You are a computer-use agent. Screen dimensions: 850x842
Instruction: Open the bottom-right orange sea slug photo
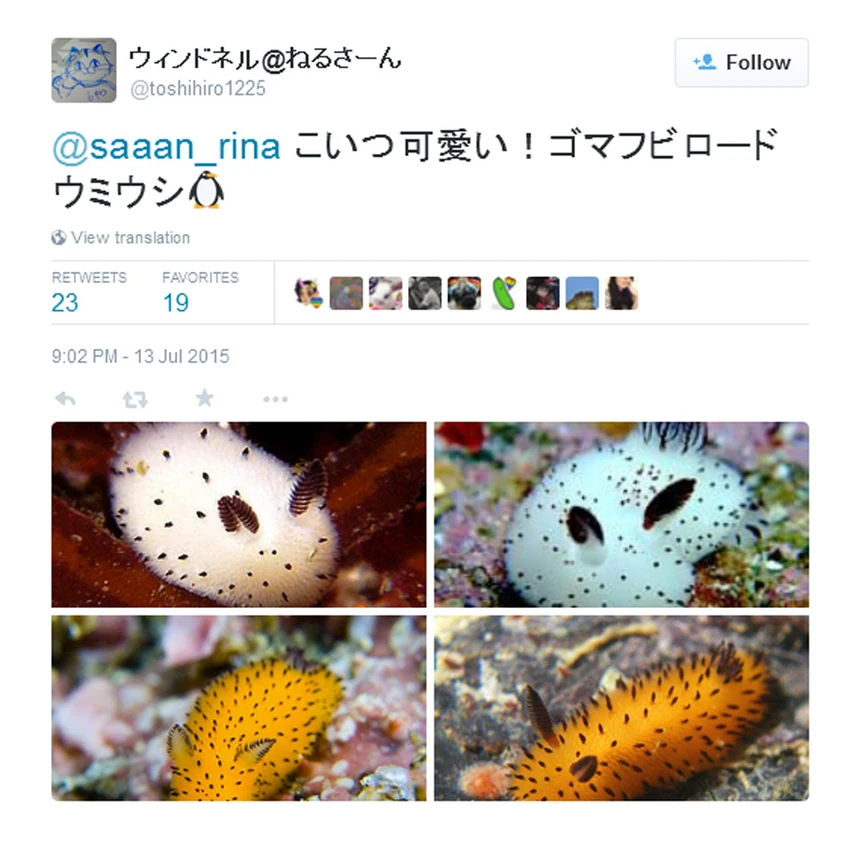(x=621, y=708)
